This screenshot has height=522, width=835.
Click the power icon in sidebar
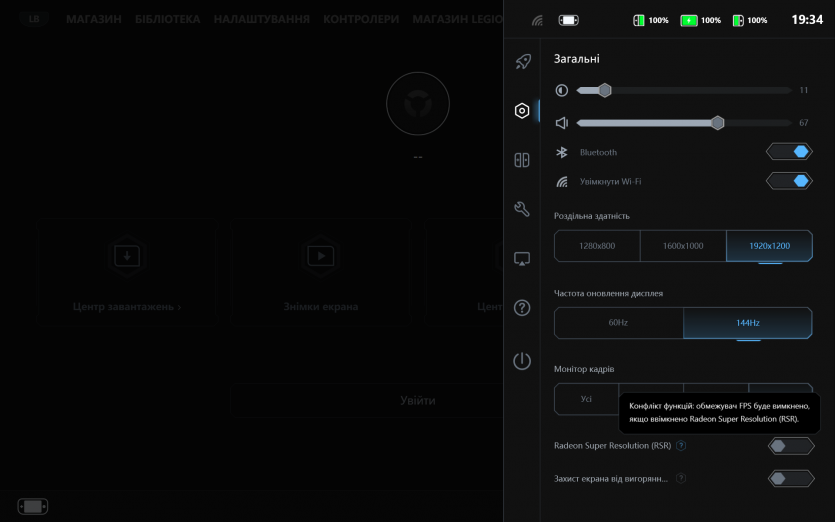point(522,361)
